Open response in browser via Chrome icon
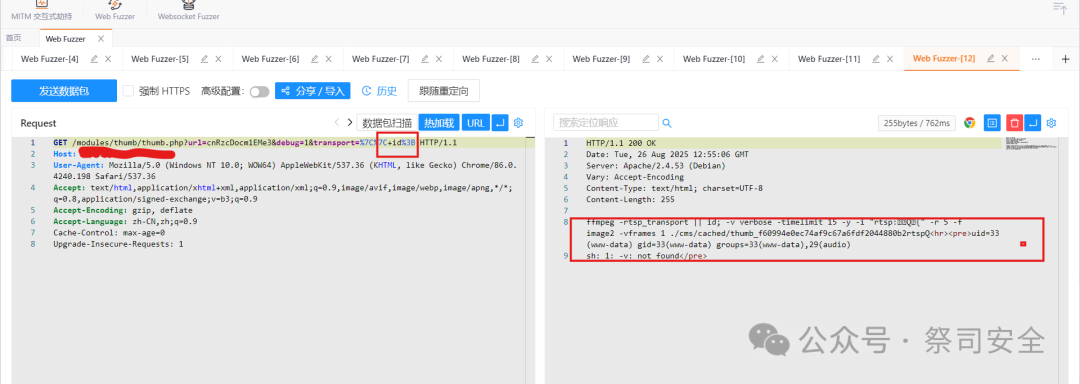 click(970, 123)
